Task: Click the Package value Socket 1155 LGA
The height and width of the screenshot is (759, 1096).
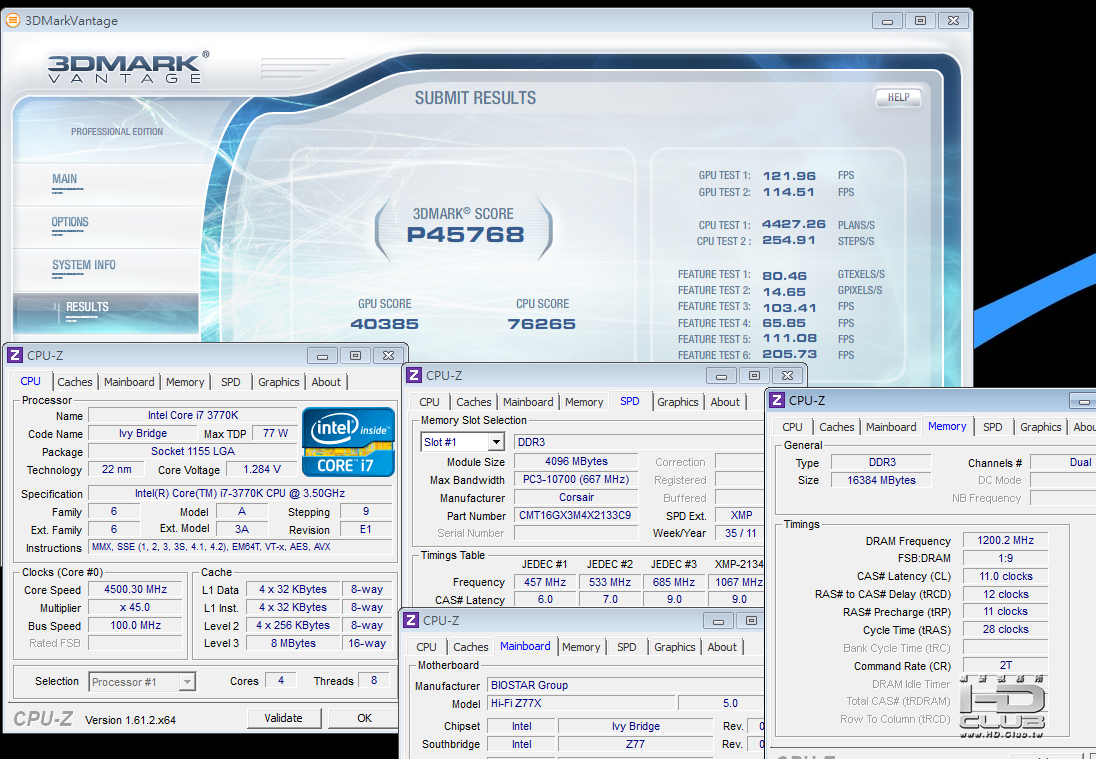Action: (193, 451)
